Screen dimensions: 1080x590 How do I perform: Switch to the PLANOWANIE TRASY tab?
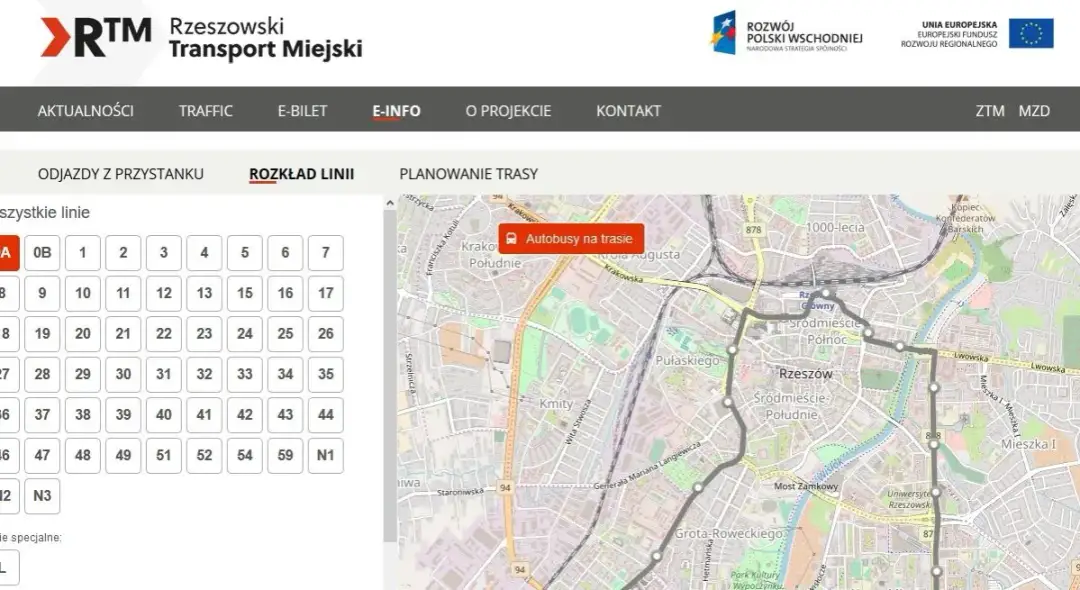467,174
